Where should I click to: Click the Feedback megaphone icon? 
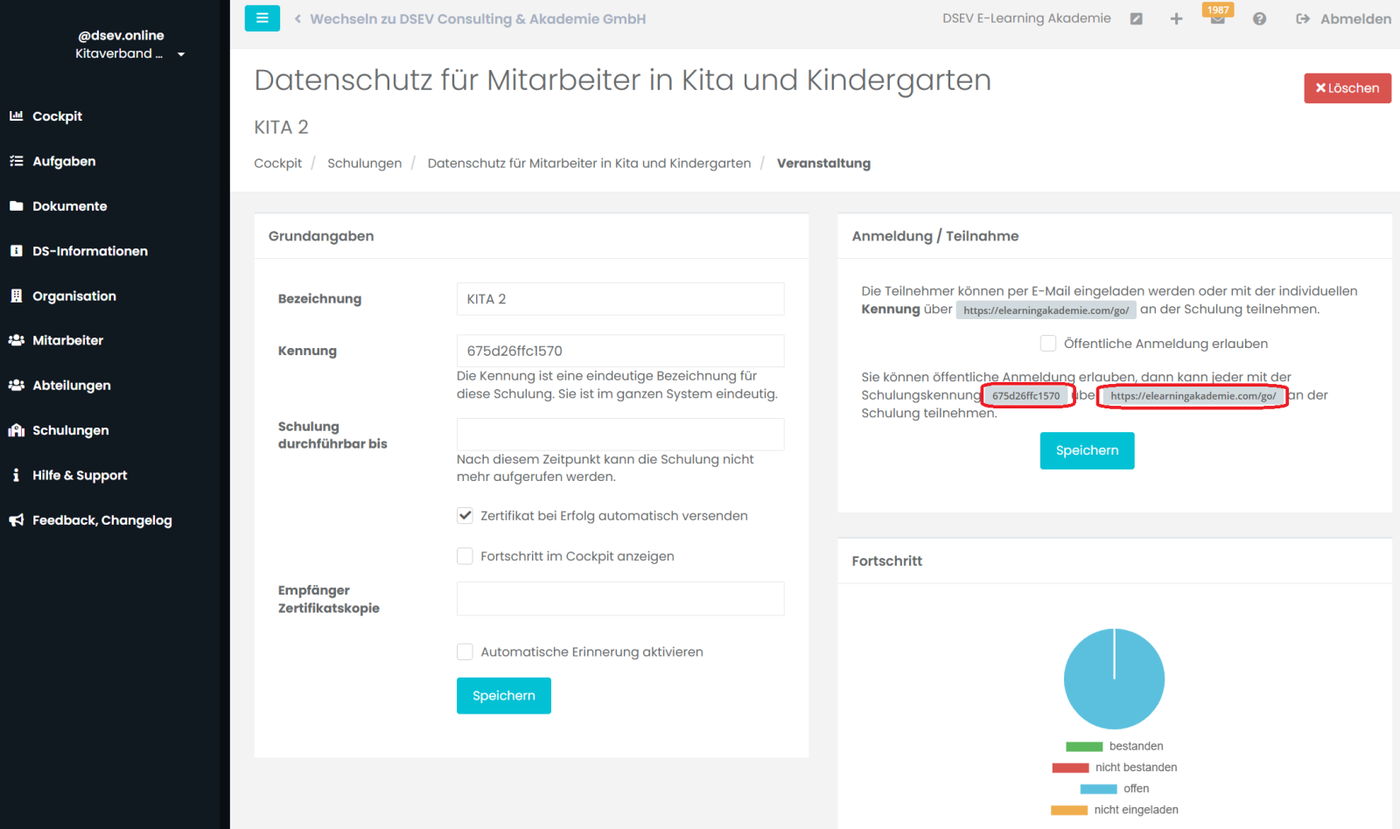point(16,520)
